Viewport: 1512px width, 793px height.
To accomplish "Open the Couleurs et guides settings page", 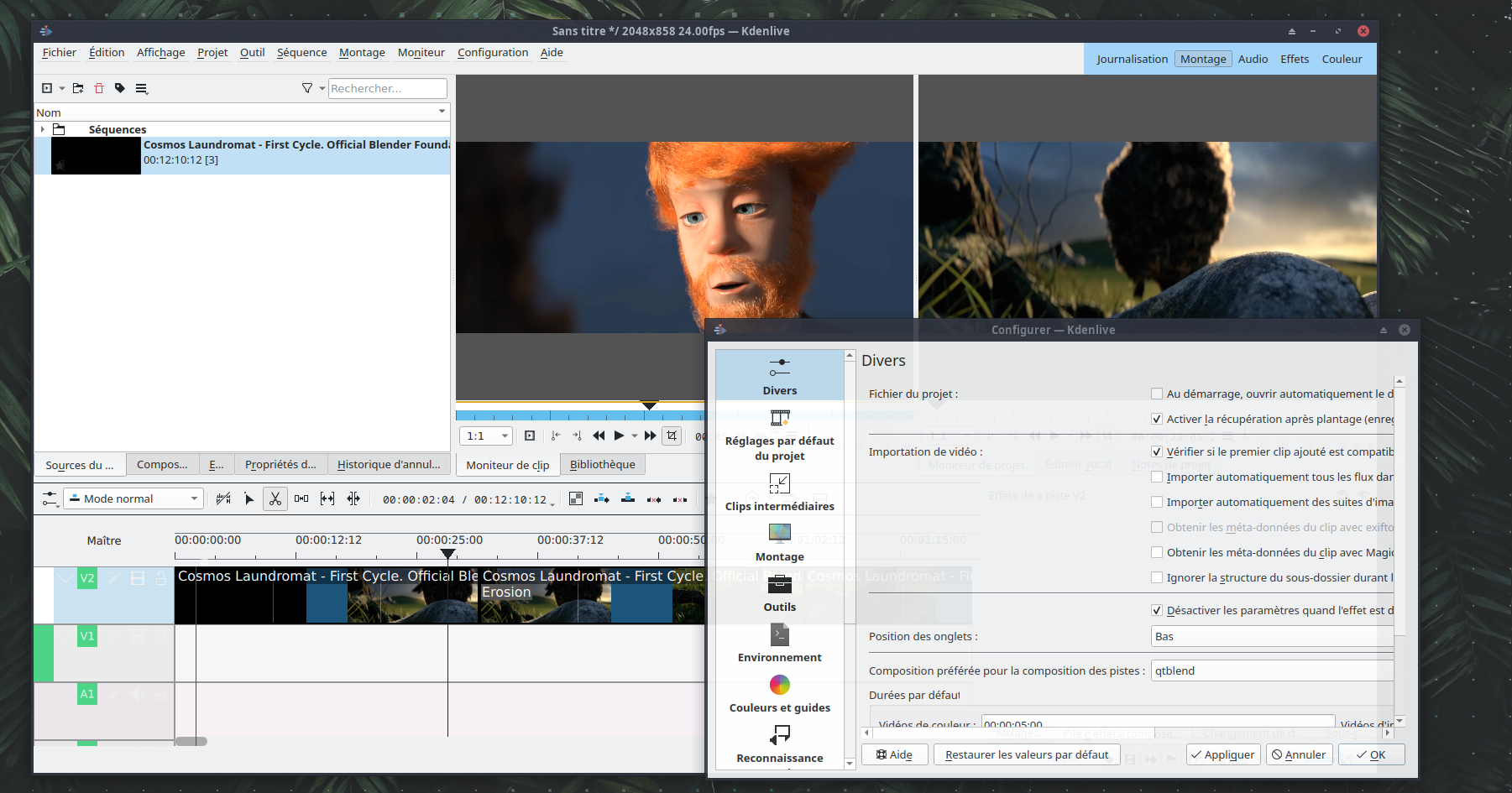I will coord(779,694).
